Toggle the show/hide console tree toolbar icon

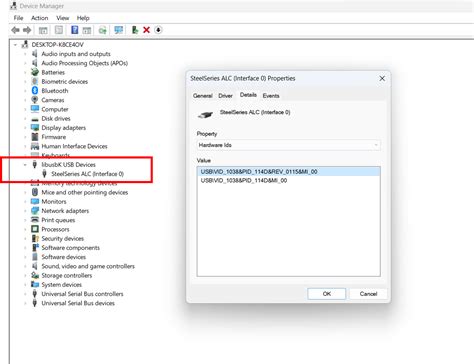43,30
